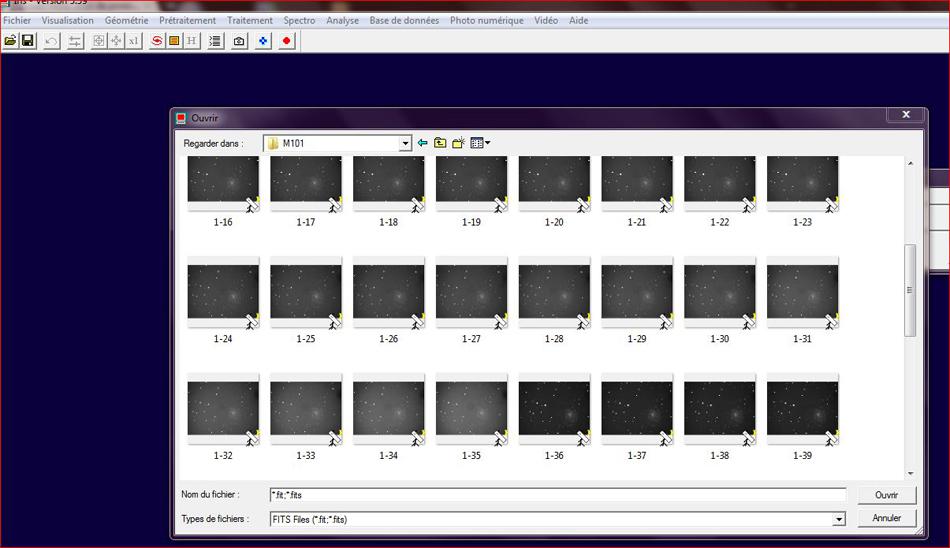Viewport: 950px width, 548px height.
Task: Click the 'Nom du fichier' input field
Action: click(x=557, y=495)
